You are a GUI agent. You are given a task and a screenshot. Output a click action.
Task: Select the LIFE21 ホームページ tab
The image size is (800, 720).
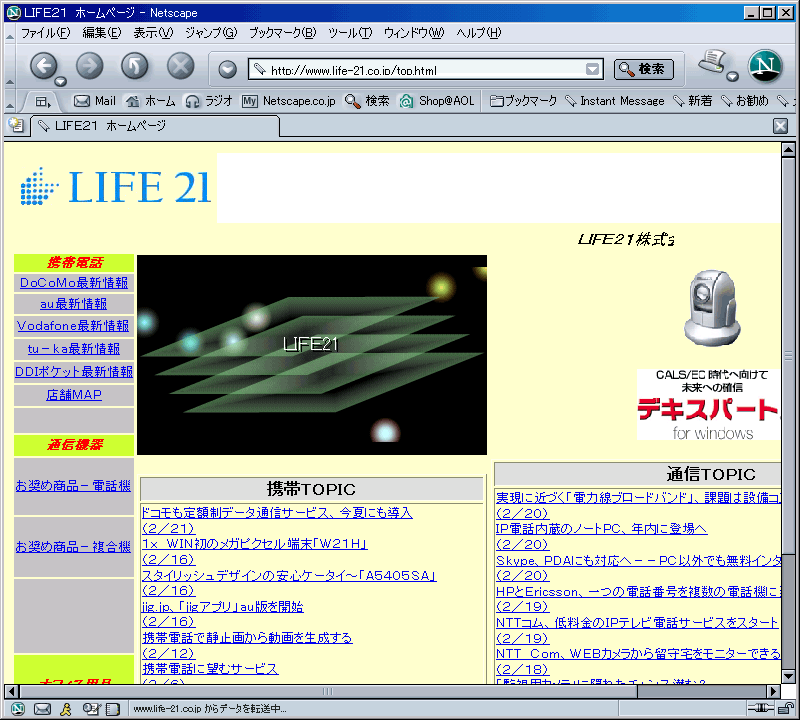pyautogui.click(x=156, y=126)
